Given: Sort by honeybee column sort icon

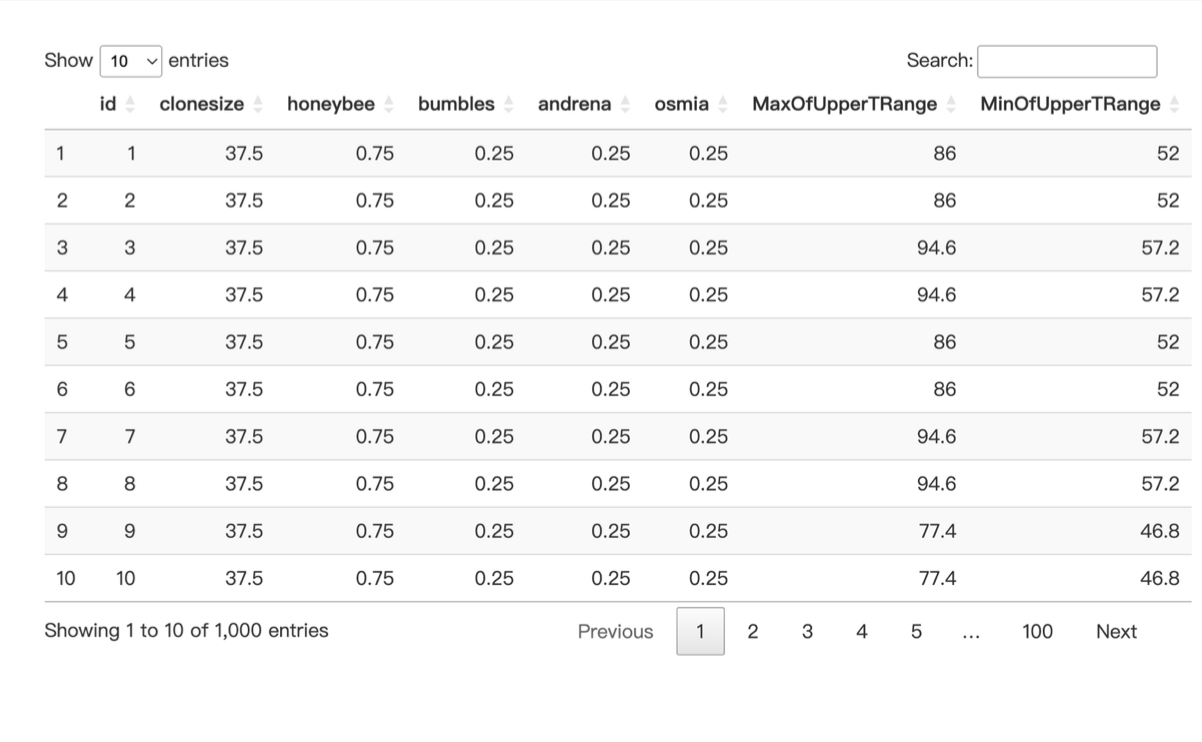Looking at the screenshot, I should click(x=389, y=104).
